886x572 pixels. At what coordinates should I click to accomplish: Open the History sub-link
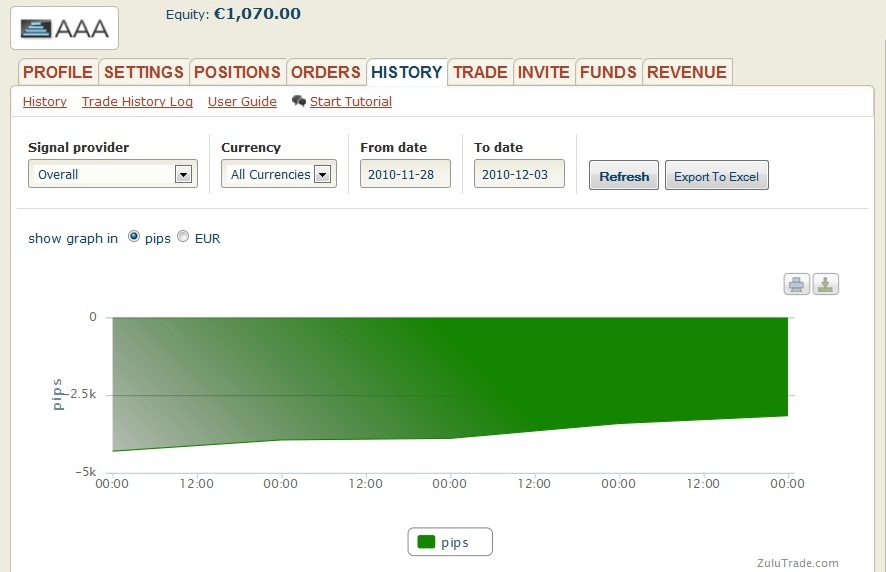[45, 102]
